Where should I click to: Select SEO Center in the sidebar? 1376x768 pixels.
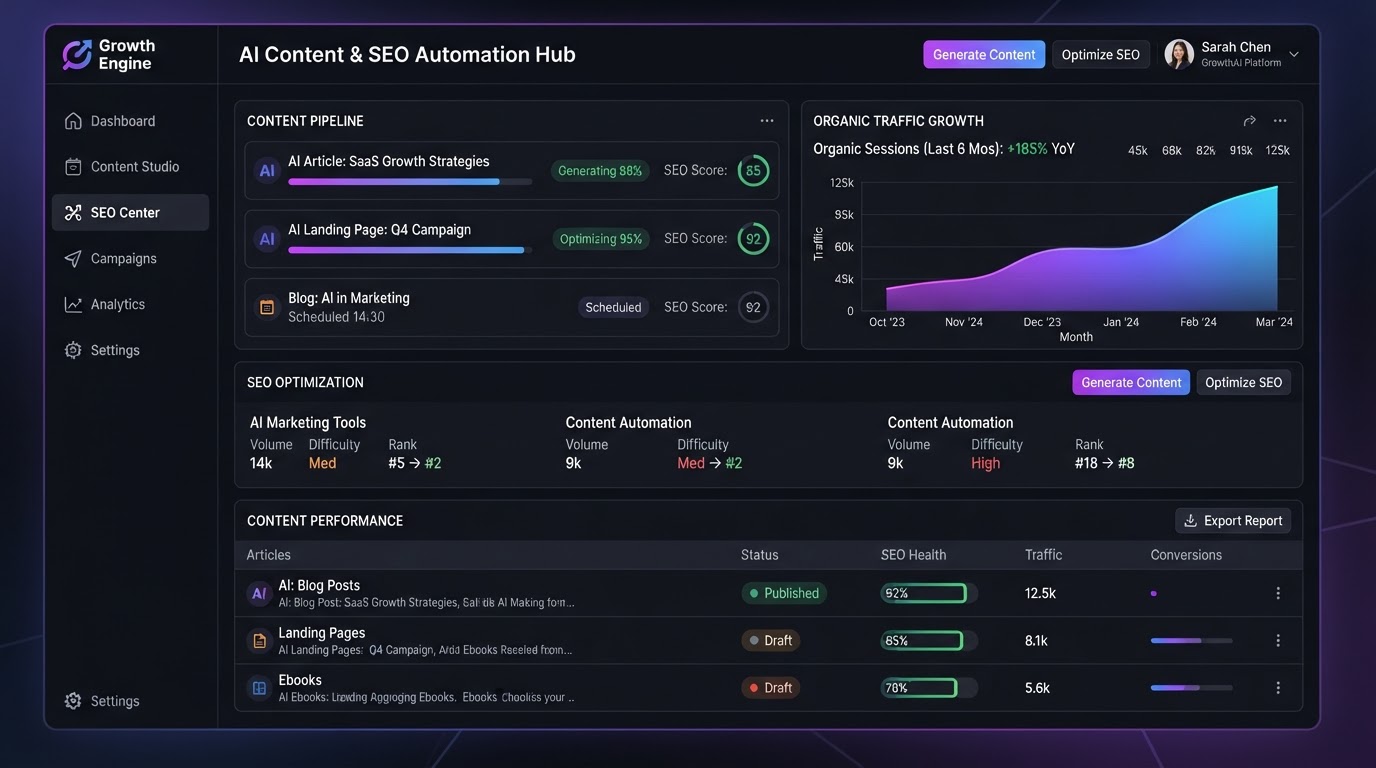pyautogui.click(x=130, y=212)
